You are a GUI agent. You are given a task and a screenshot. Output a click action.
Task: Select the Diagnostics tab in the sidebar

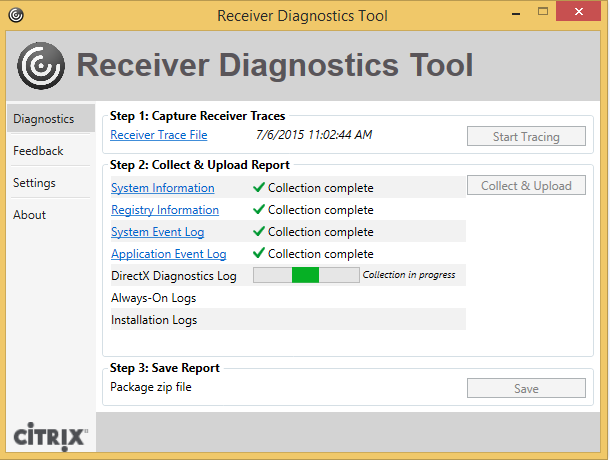point(44,119)
